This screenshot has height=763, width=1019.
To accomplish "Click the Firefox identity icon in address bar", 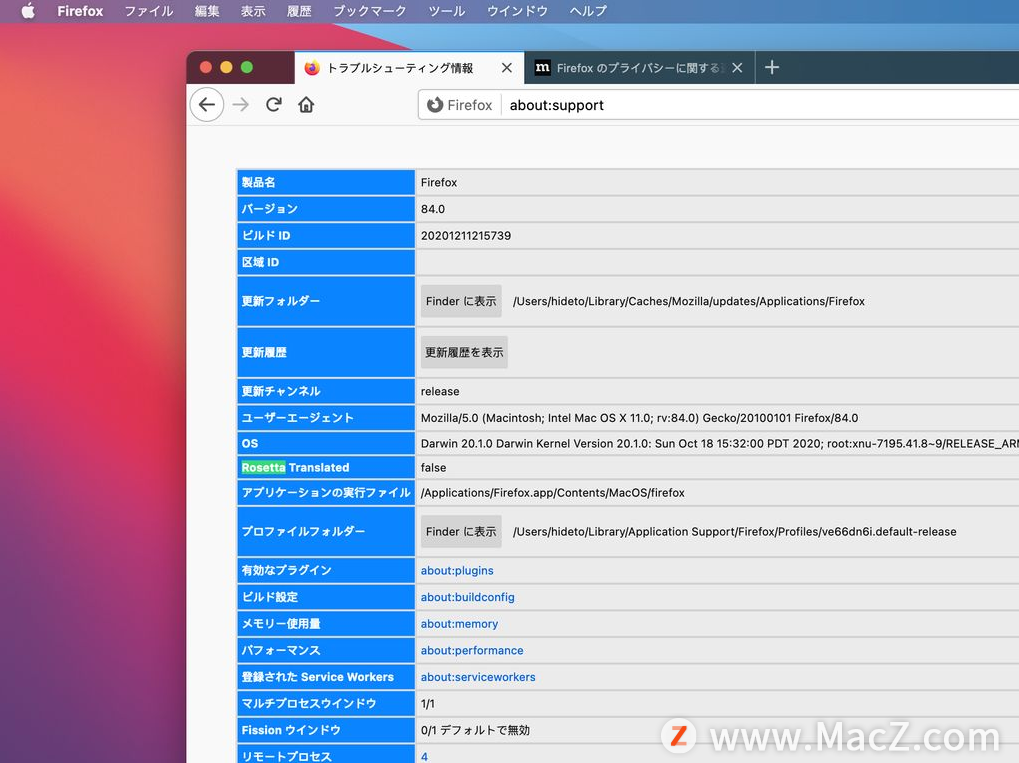I will tap(435, 105).
